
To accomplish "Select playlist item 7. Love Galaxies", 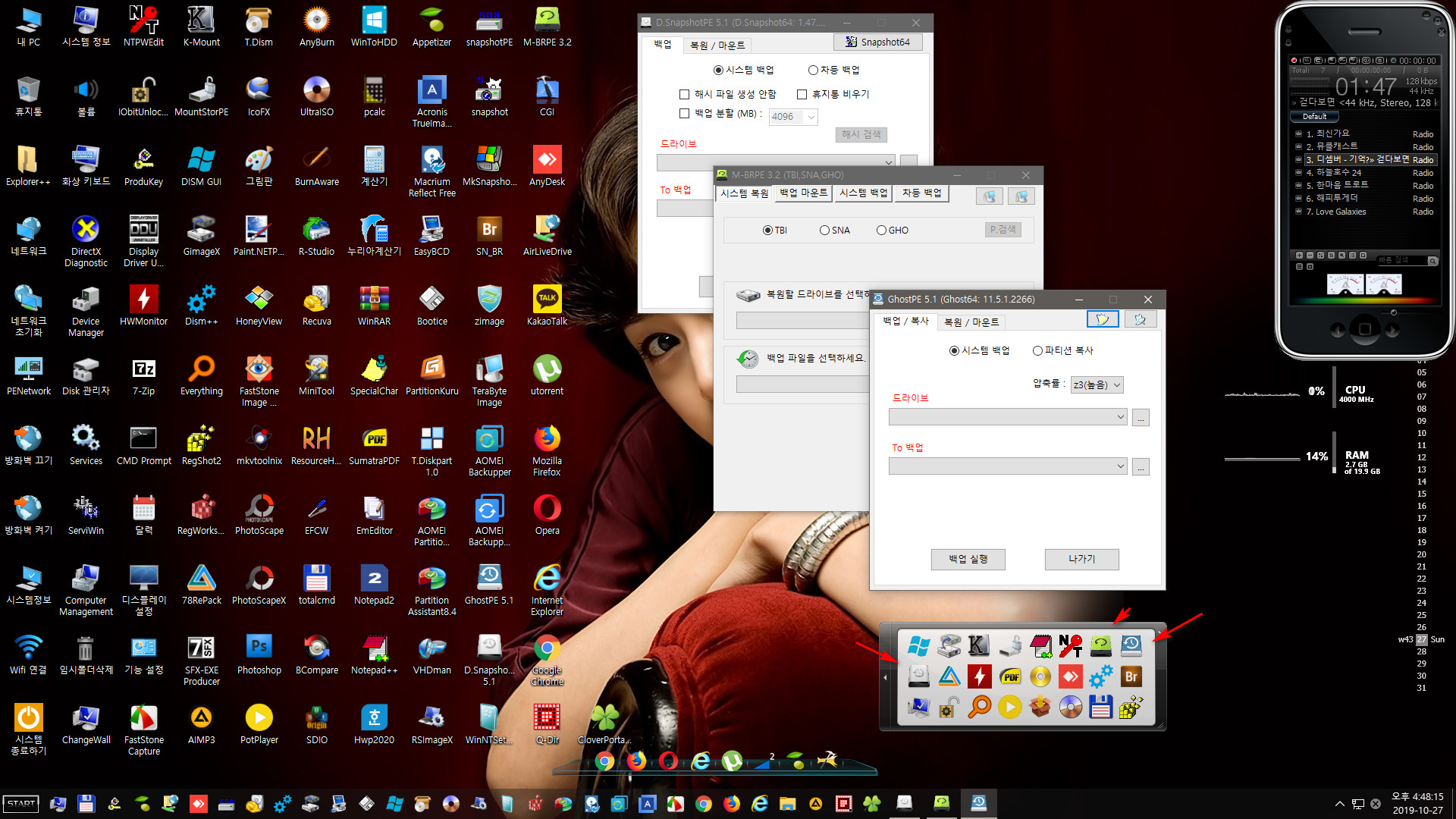I will 1365,212.
